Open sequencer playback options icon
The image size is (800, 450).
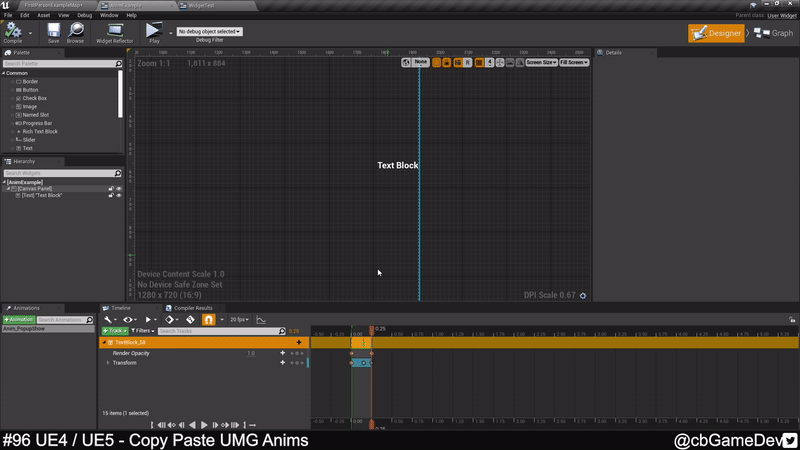(x=149, y=320)
